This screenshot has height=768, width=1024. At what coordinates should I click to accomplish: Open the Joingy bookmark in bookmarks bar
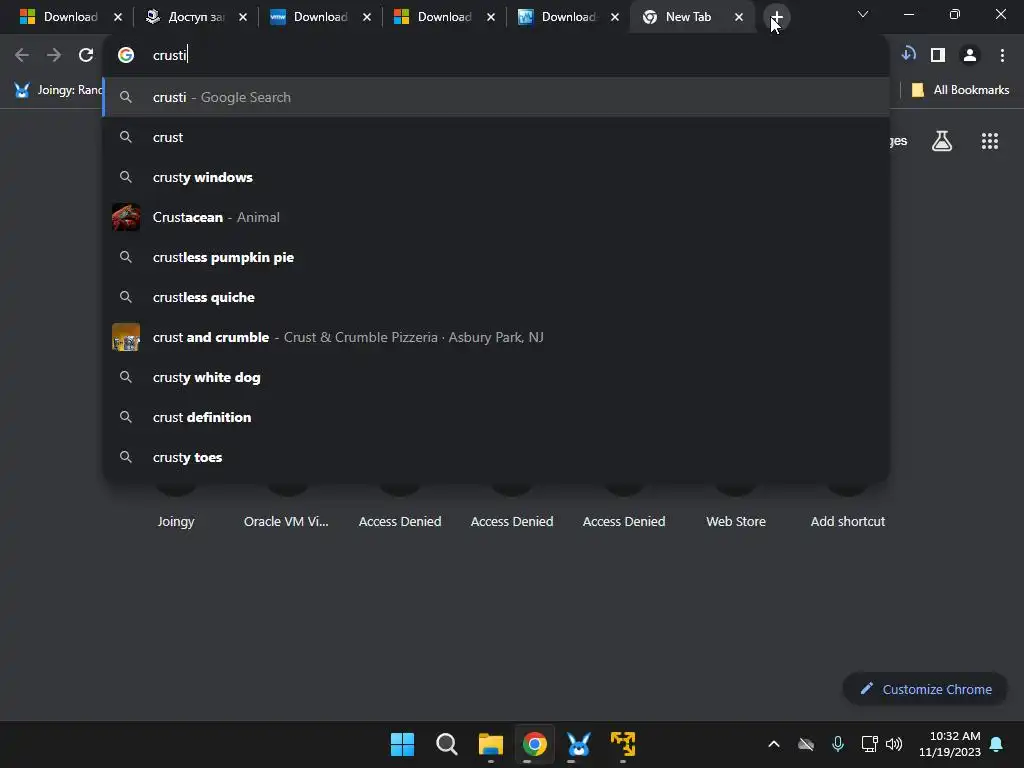pyautogui.click(x=57, y=90)
